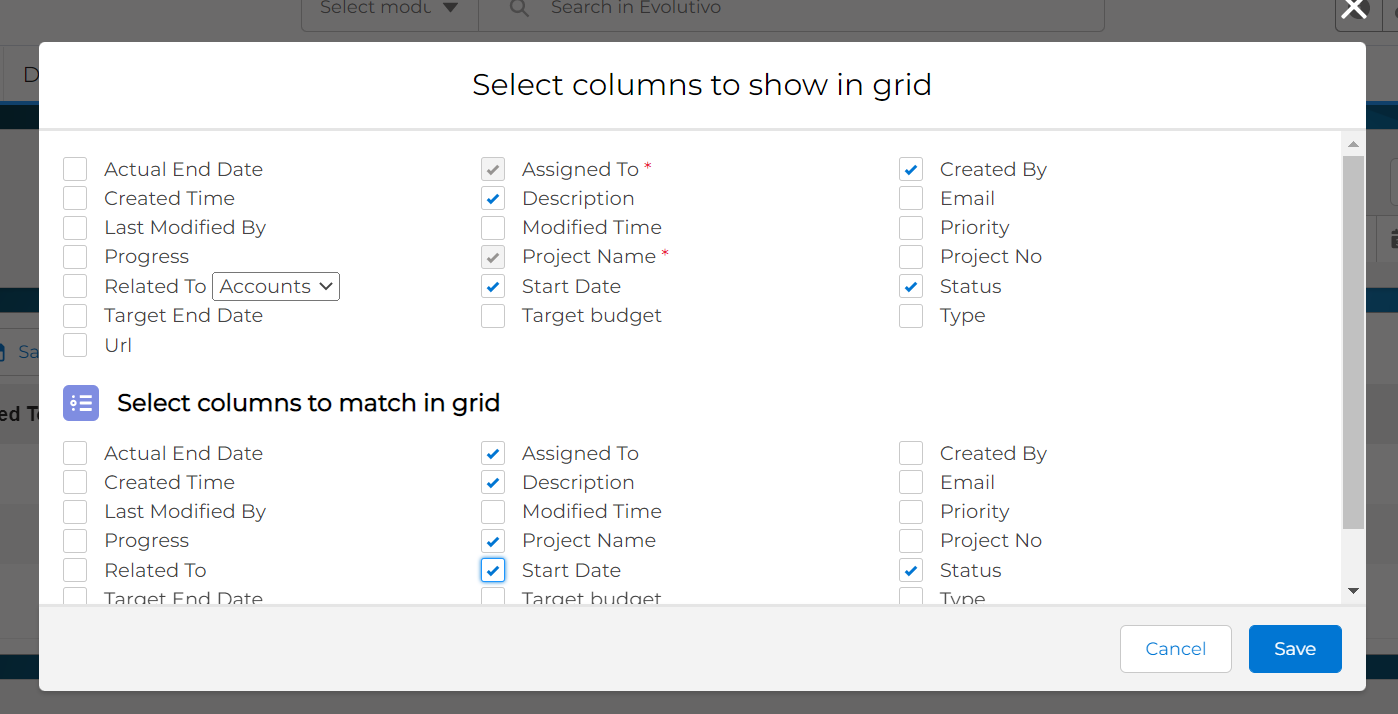Click the dialog's vertical scrollbar thumb
The height and width of the screenshot is (714, 1398).
tap(1353, 340)
